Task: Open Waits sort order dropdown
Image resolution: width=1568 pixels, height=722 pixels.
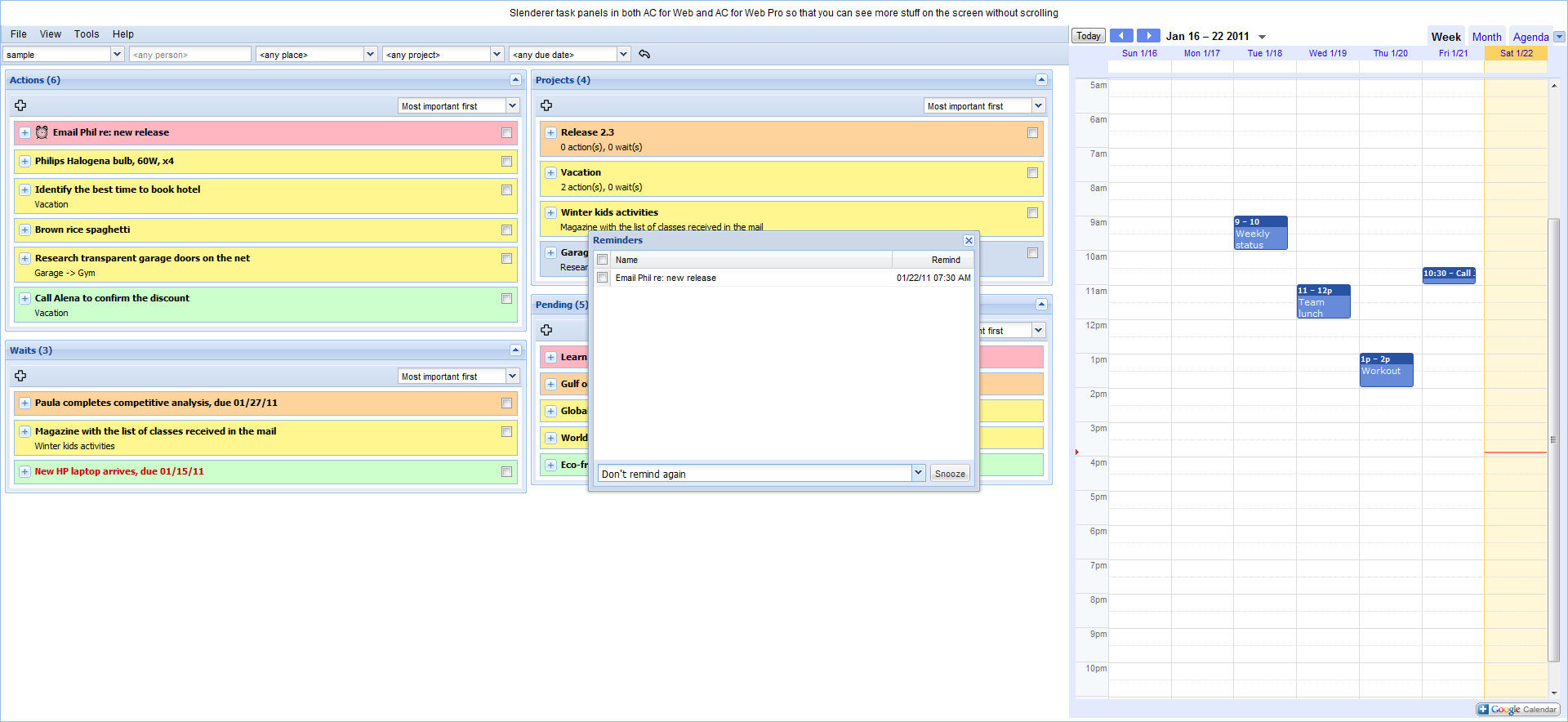Action: click(x=512, y=376)
